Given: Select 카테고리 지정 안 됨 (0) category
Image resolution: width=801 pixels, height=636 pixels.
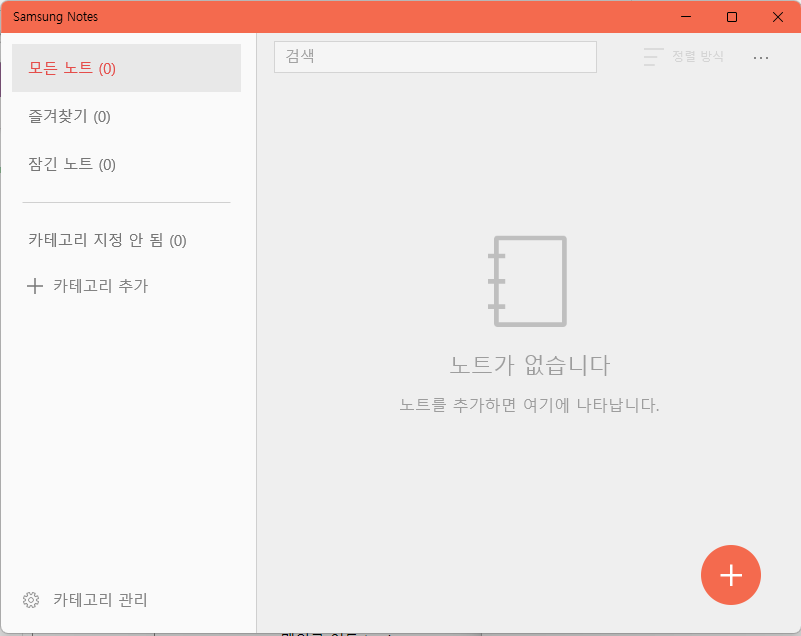Looking at the screenshot, I should (126, 240).
